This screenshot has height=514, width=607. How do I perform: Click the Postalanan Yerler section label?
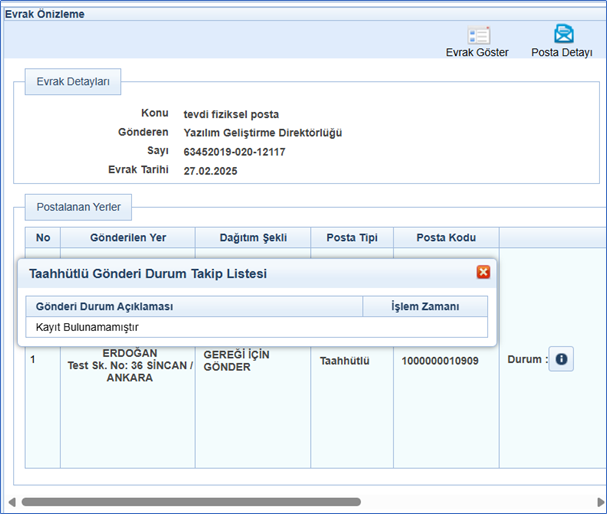coord(79,208)
